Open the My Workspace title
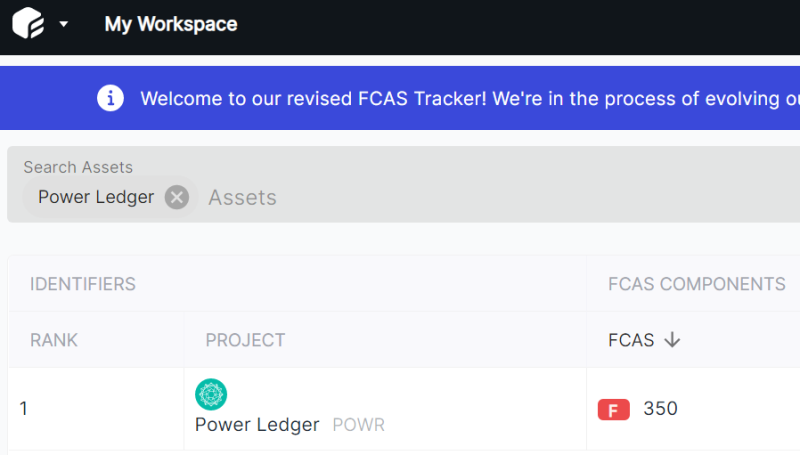The image size is (800, 455). tap(171, 24)
